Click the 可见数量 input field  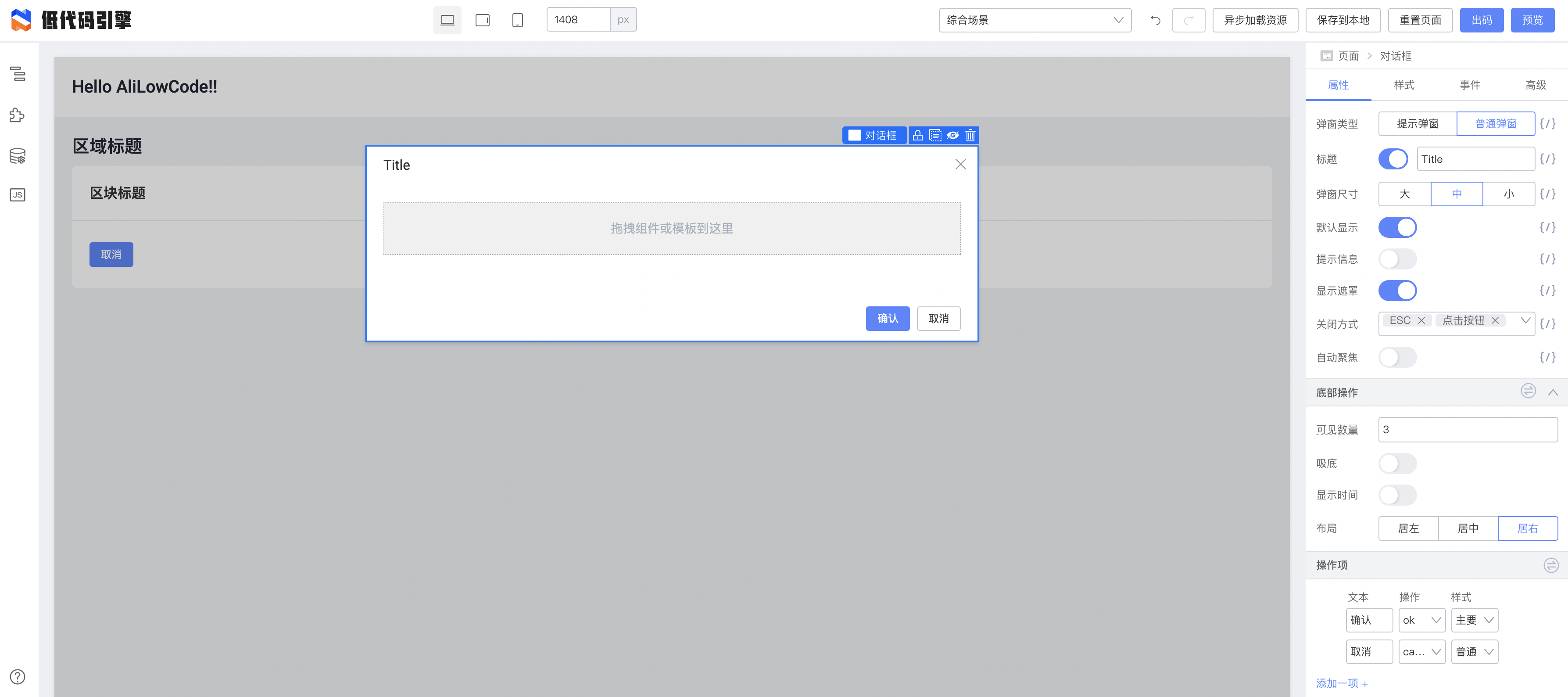click(1468, 430)
